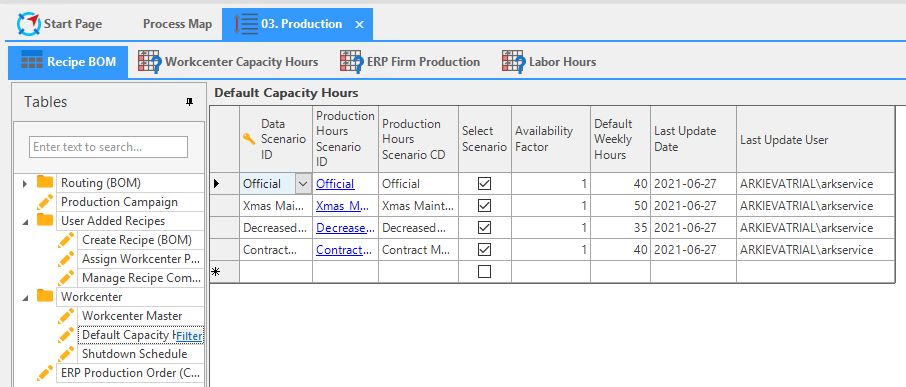Click the Xmas Maint... Scenario CD cell

pyautogui.click(x=418, y=206)
